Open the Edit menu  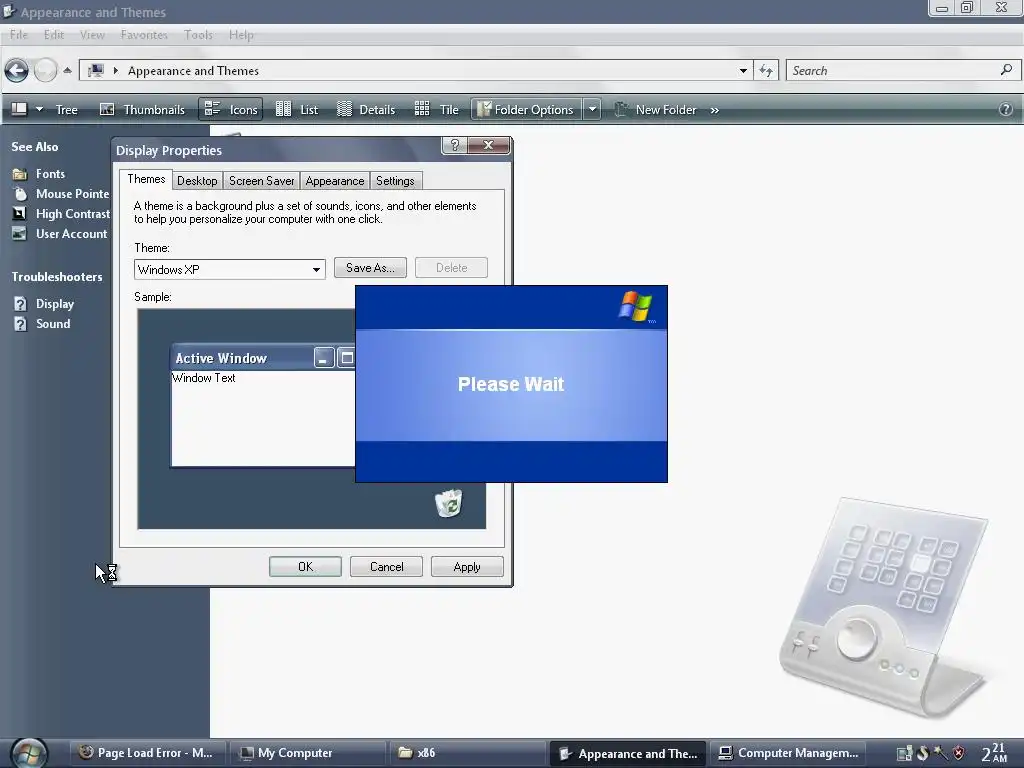tap(54, 35)
